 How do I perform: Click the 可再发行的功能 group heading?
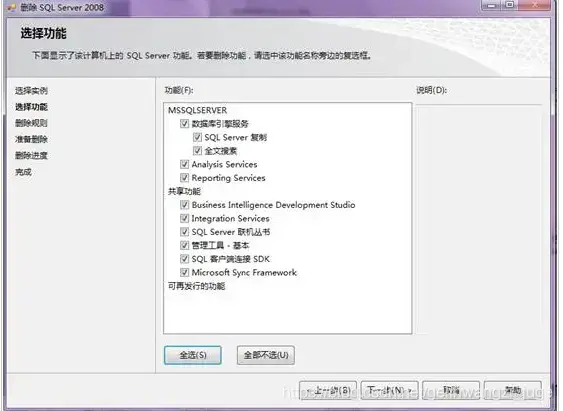(196, 286)
